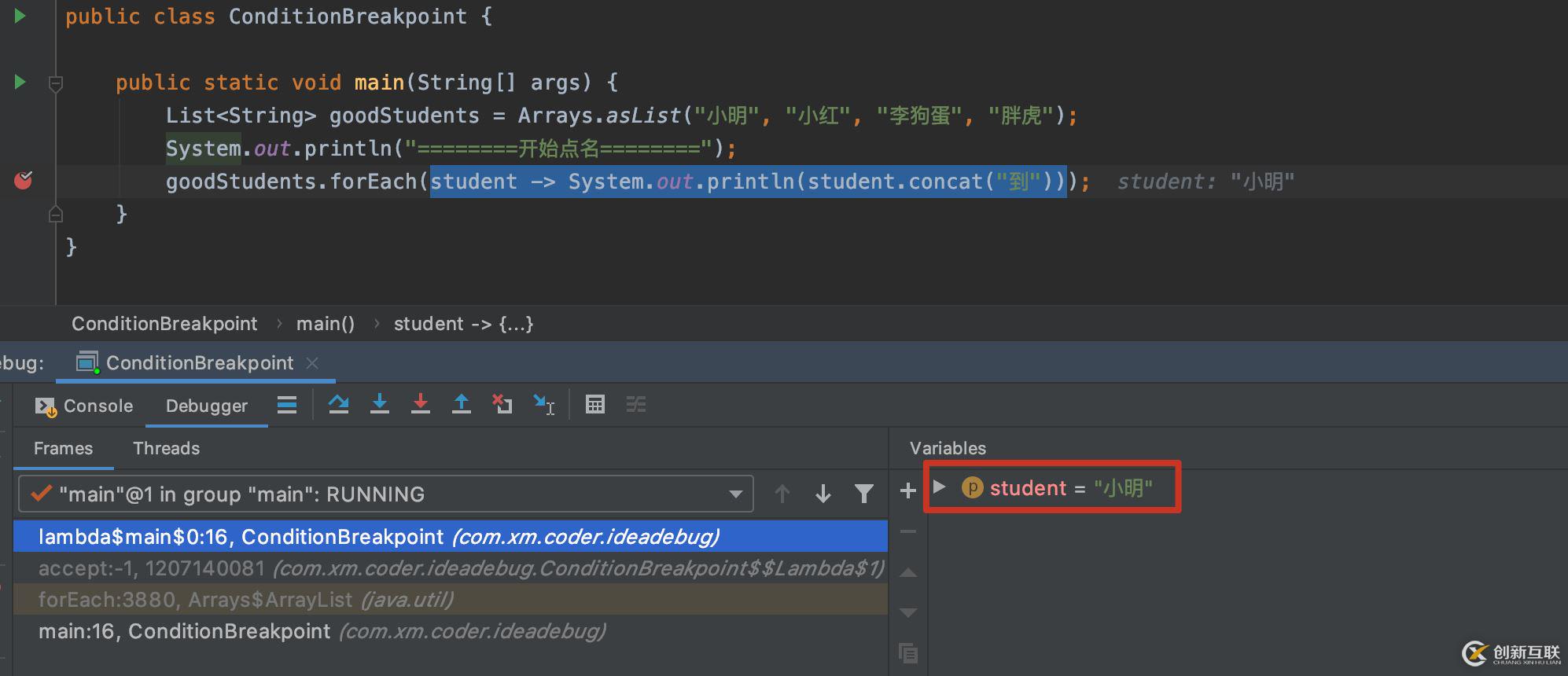Toggle the frames filter funnel icon

click(864, 494)
